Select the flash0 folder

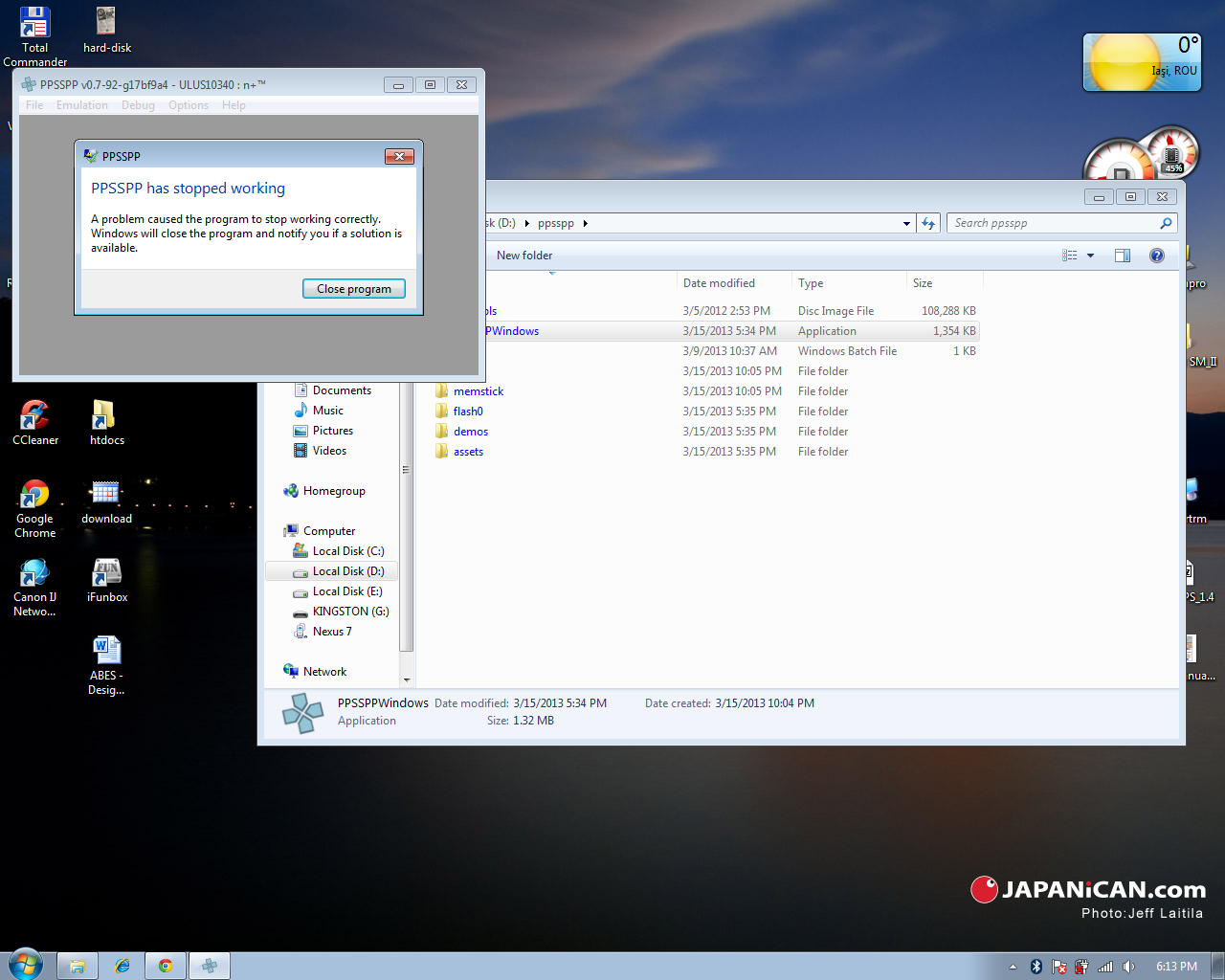click(468, 412)
